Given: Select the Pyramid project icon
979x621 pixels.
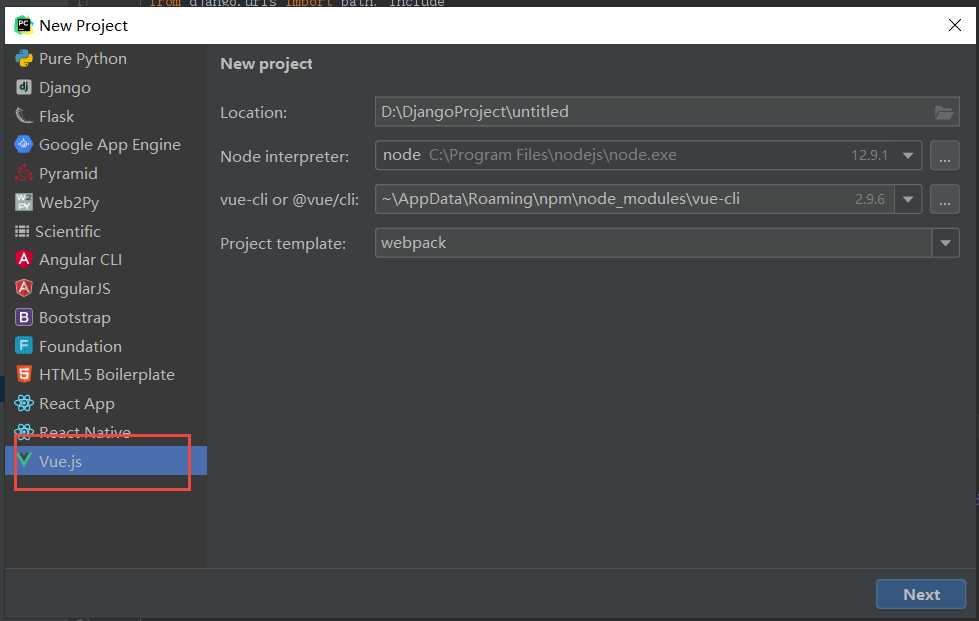Looking at the screenshot, I should coord(24,174).
